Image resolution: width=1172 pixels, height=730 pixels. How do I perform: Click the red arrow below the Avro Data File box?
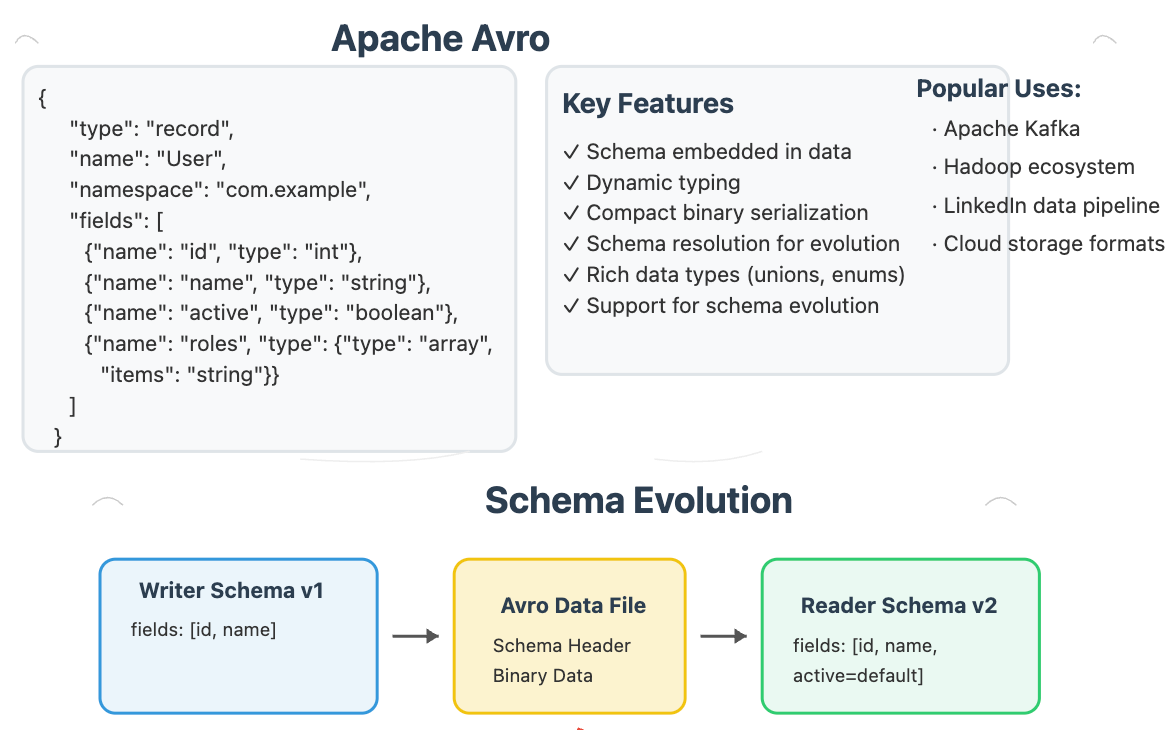click(x=580, y=727)
